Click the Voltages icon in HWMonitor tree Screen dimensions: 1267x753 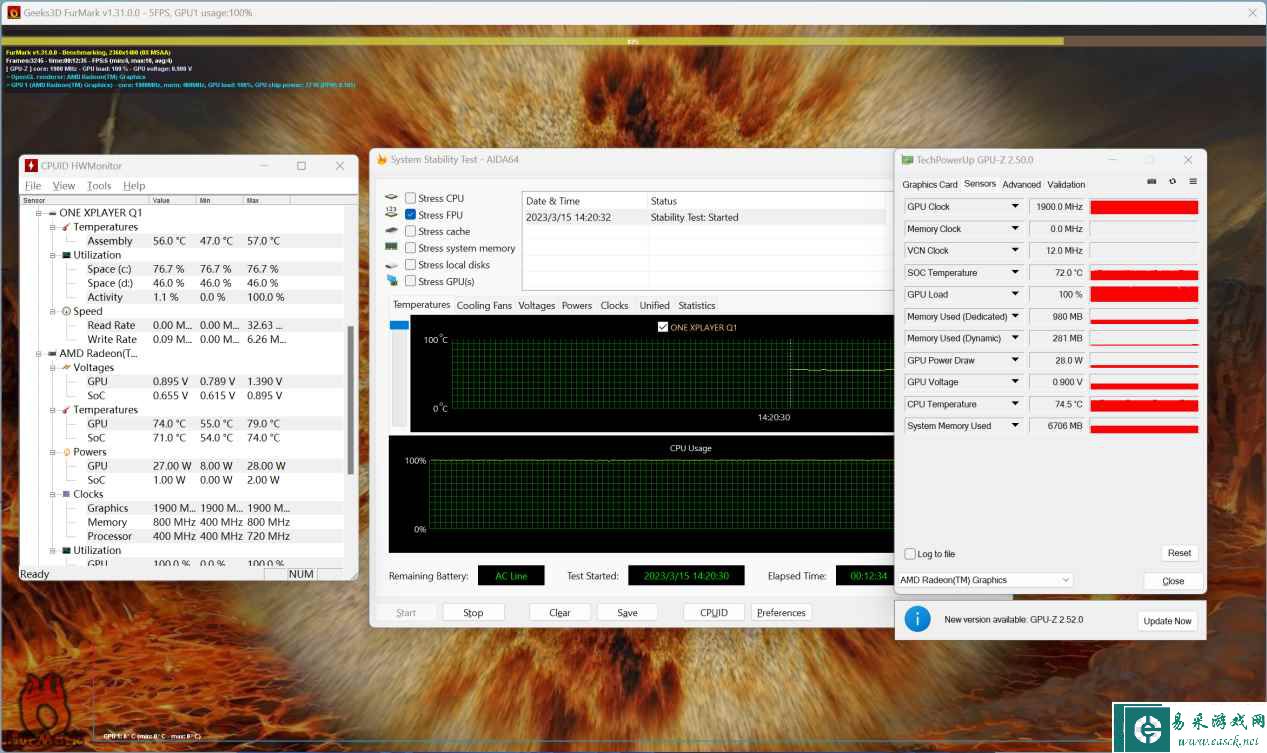66,368
